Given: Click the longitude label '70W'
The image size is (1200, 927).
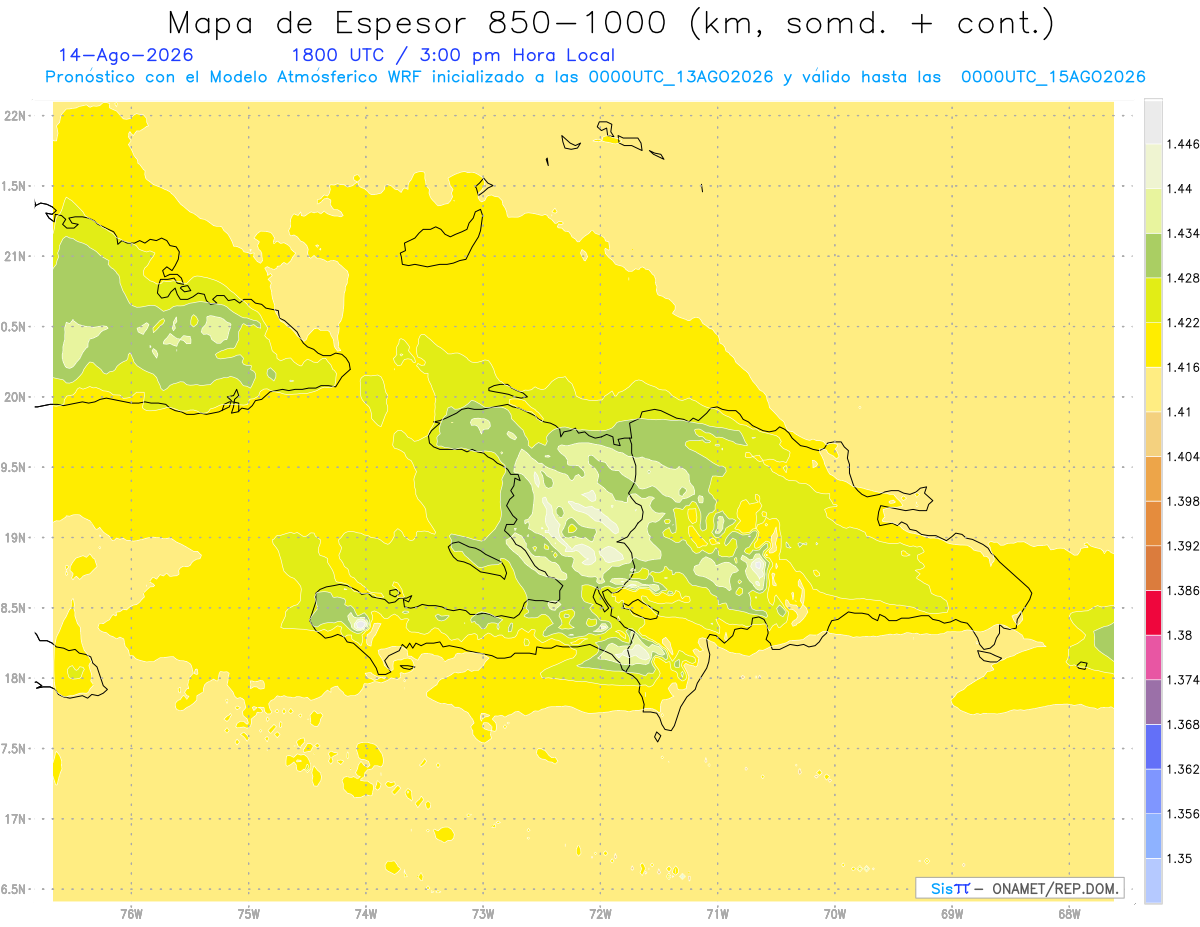Looking at the screenshot, I should click(835, 913).
